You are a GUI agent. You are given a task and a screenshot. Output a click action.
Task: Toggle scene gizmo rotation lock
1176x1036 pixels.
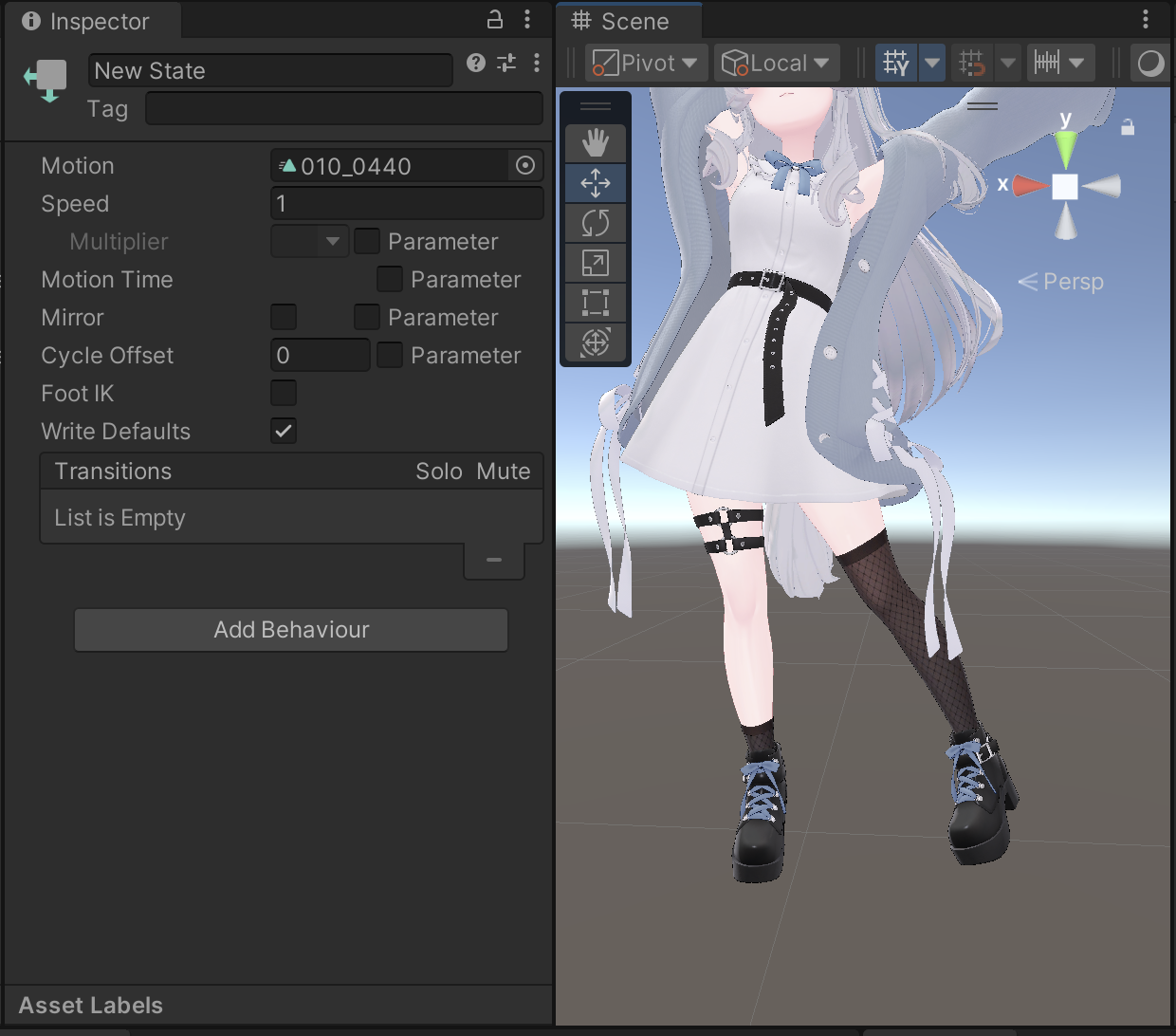click(x=1128, y=126)
